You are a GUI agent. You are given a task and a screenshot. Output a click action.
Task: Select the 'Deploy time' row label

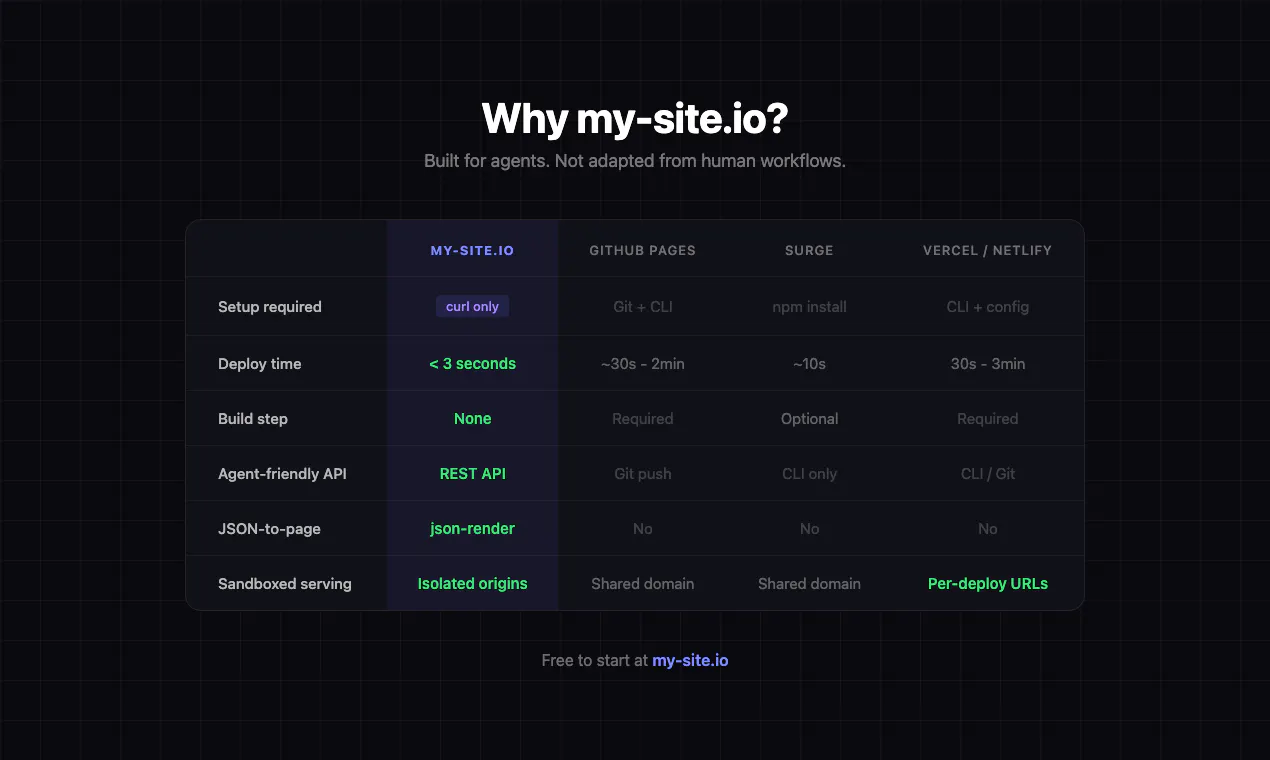tap(260, 364)
